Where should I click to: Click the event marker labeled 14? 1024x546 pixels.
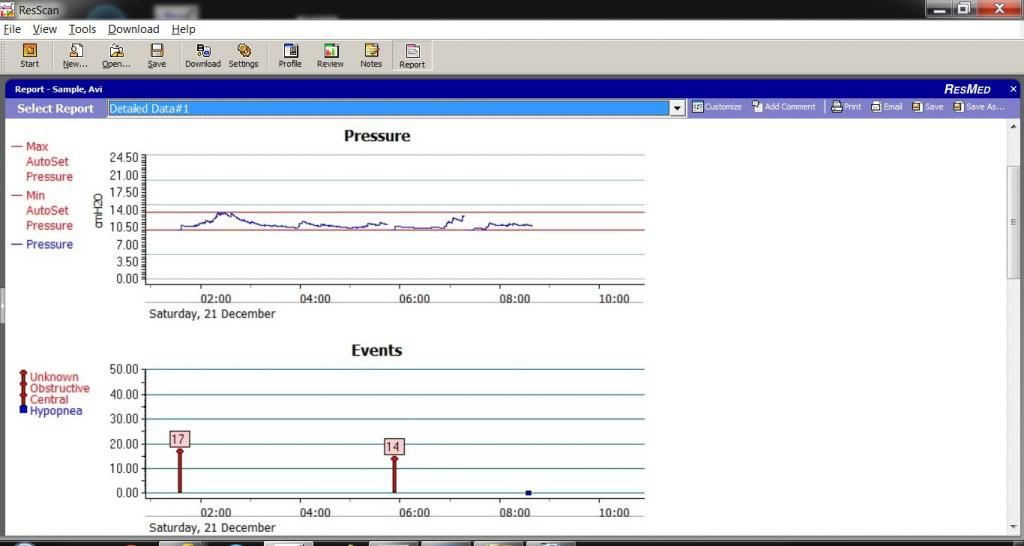394,447
